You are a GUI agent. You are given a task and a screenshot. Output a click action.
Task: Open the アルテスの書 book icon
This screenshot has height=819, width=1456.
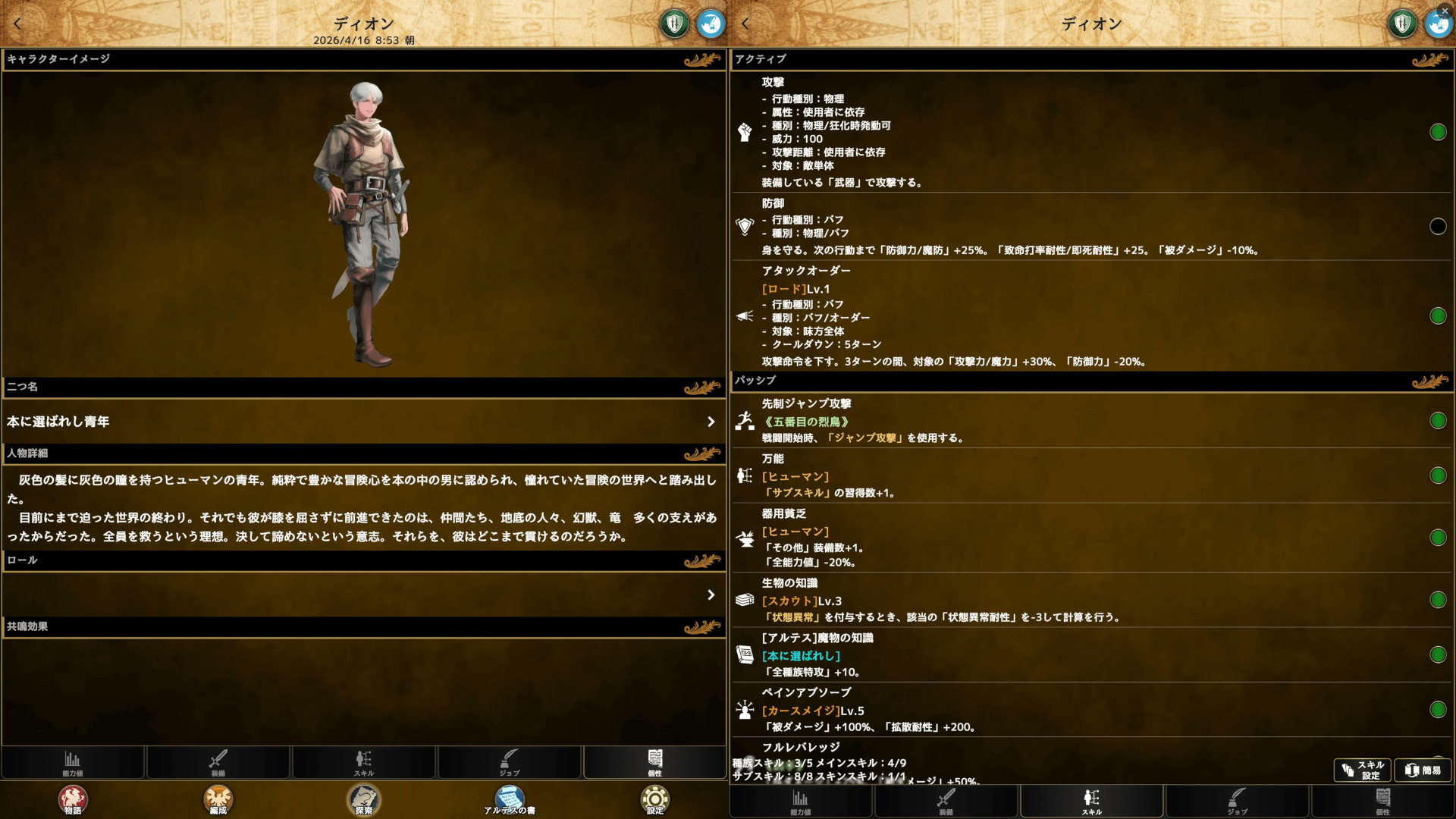coord(510,799)
